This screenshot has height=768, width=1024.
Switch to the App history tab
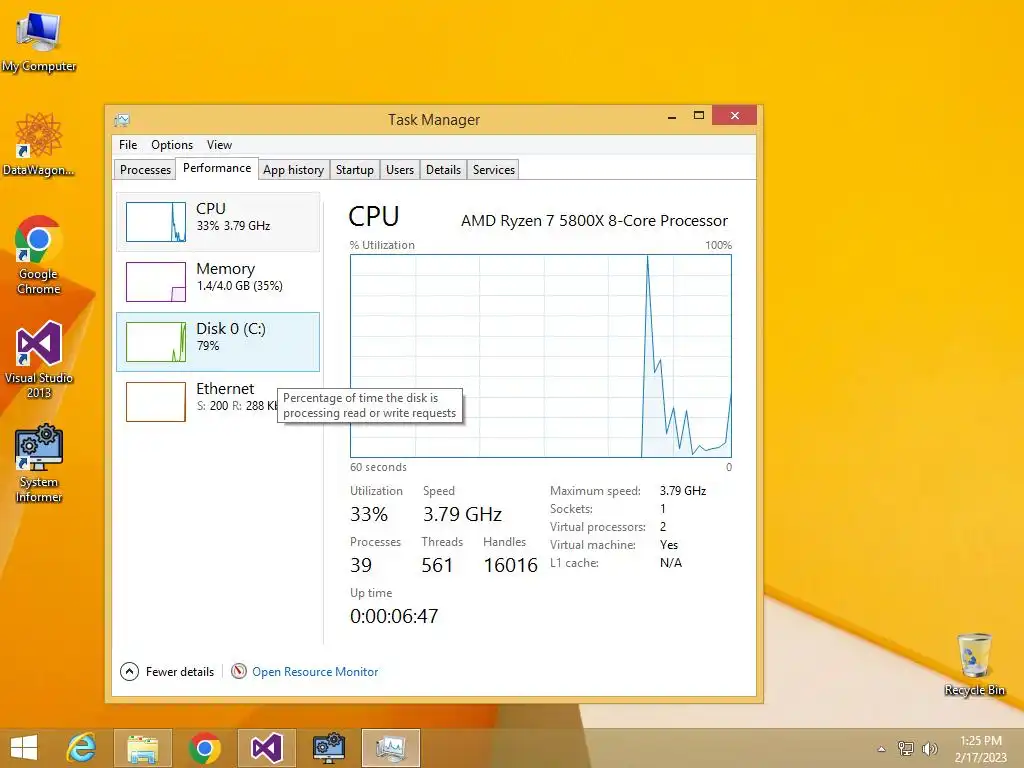click(x=293, y=170)
